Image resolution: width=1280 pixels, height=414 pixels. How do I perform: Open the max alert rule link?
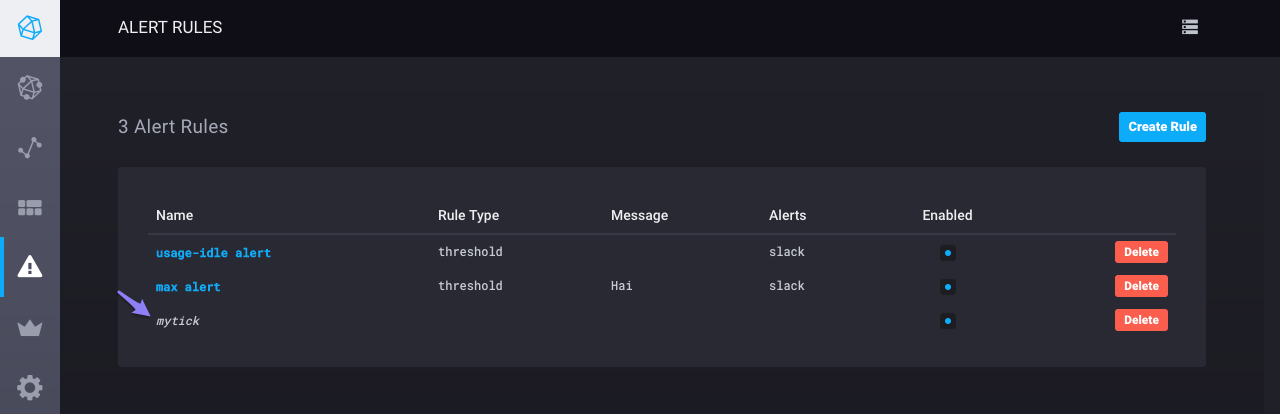coord(188,287)
